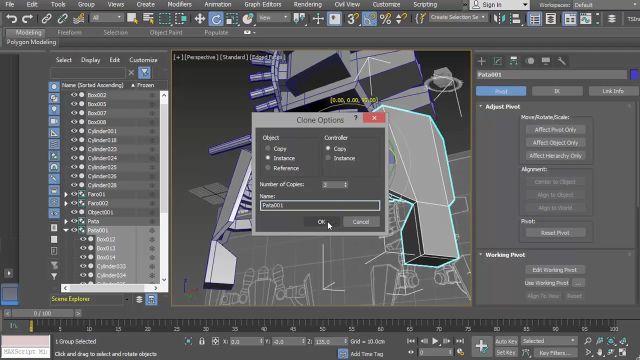Activate the Bind to Space Warp icon
Screen dimensions: 640x360
click(78, 19)
